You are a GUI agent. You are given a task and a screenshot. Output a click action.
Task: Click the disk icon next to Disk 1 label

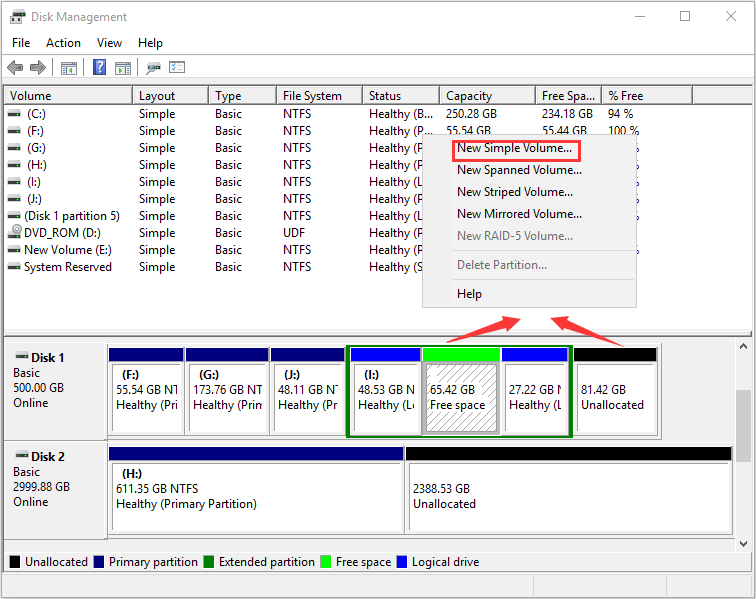22,356
